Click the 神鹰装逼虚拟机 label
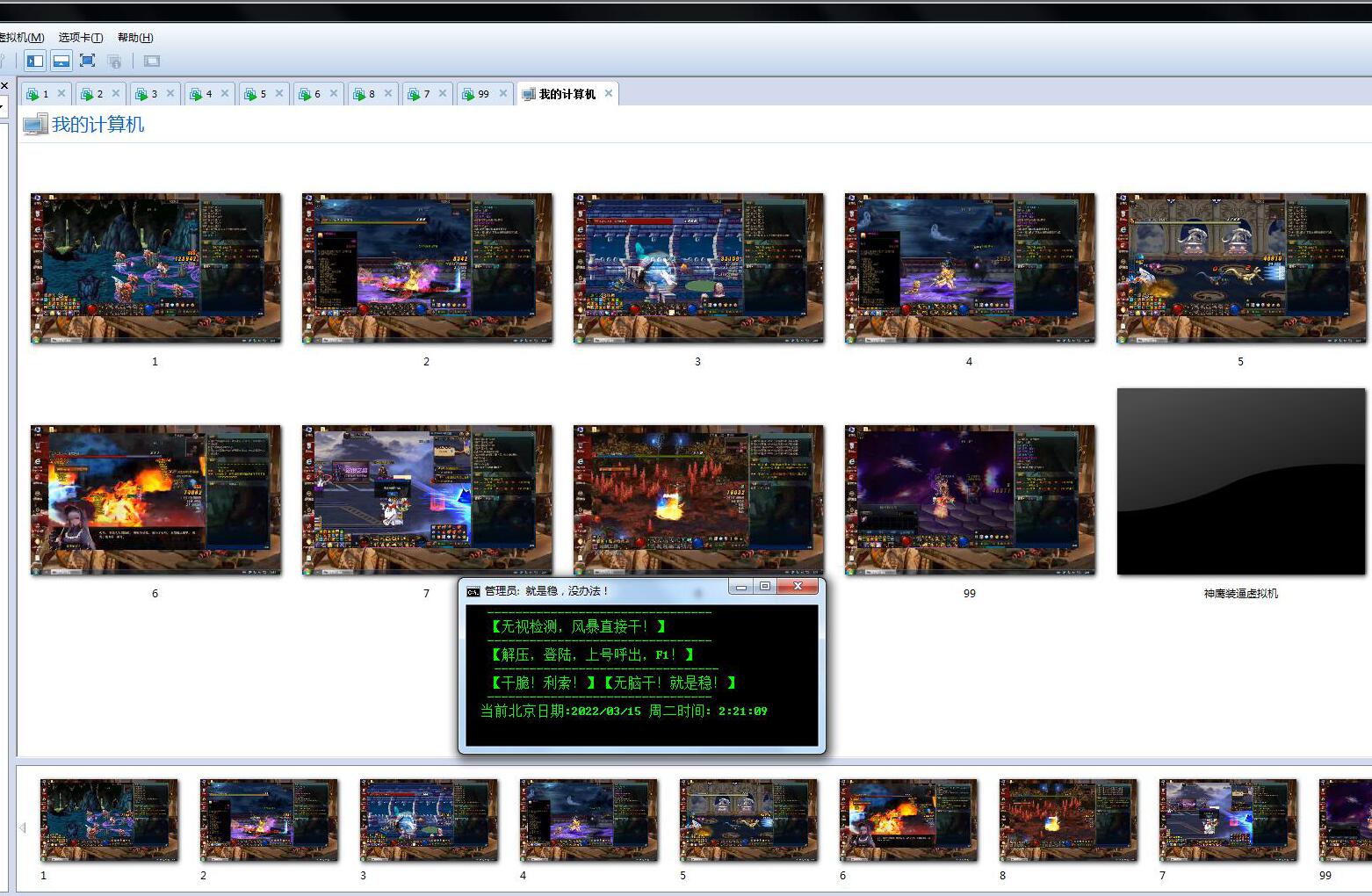The image size is (1372, 896). click(1240, 594)
